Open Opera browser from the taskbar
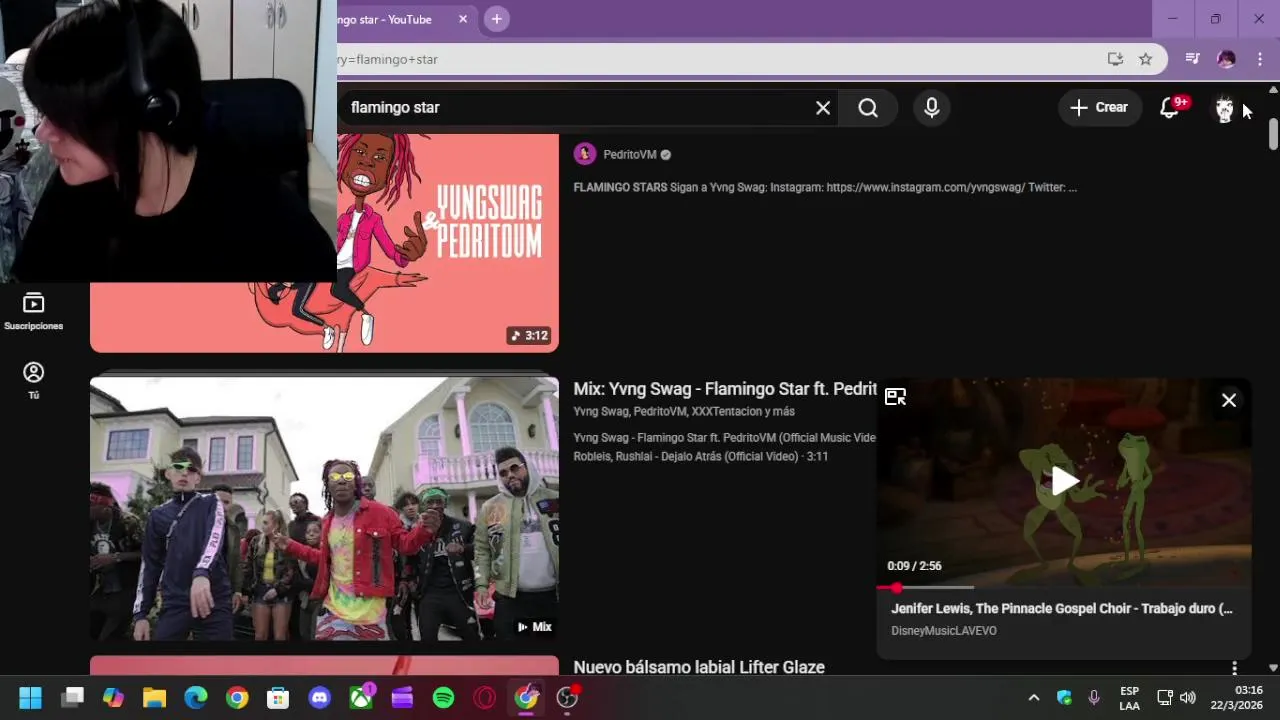This screenshot has height=720, width=1280. [485, 698]
